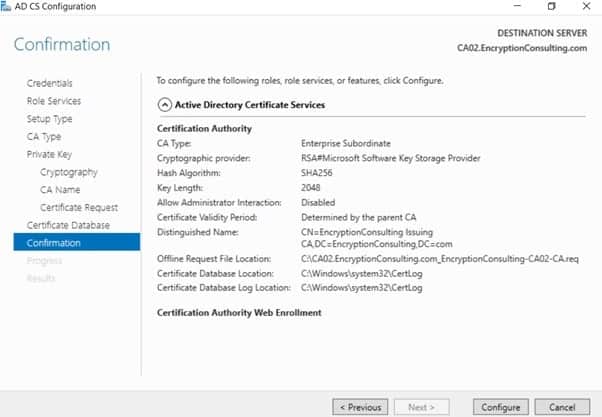The height and width of the screenshot is (417, 602).
Task: Collapse the Active Directory Certificate Services section
Action: (165, 104)
